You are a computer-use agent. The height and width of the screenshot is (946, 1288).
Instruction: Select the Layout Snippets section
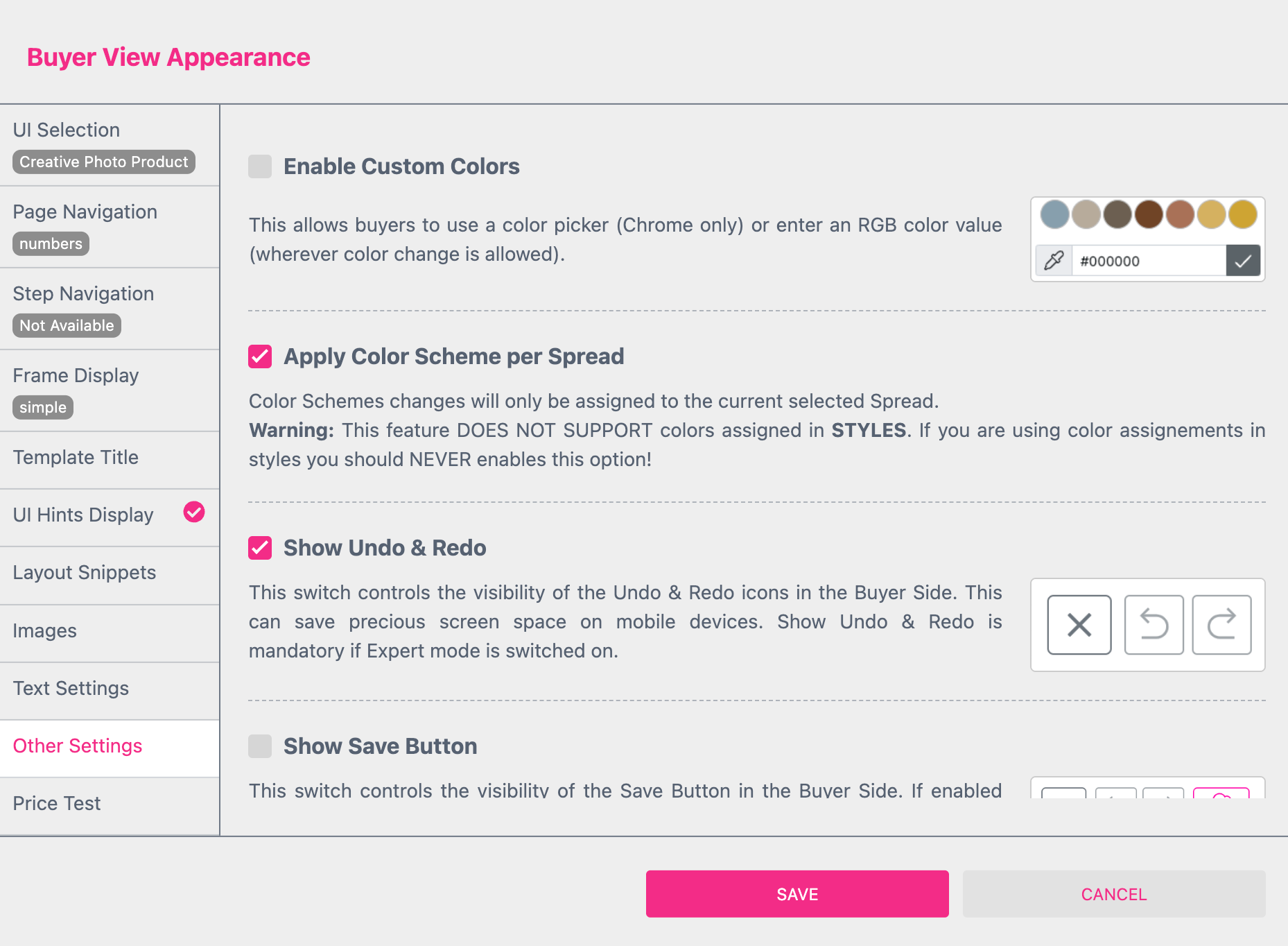pos(84,573)
